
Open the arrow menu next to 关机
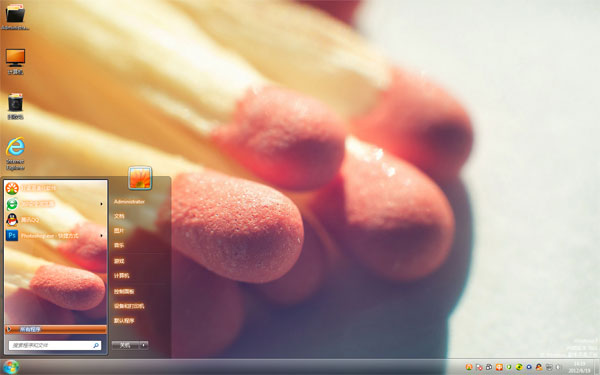click(x=144, y=345)
